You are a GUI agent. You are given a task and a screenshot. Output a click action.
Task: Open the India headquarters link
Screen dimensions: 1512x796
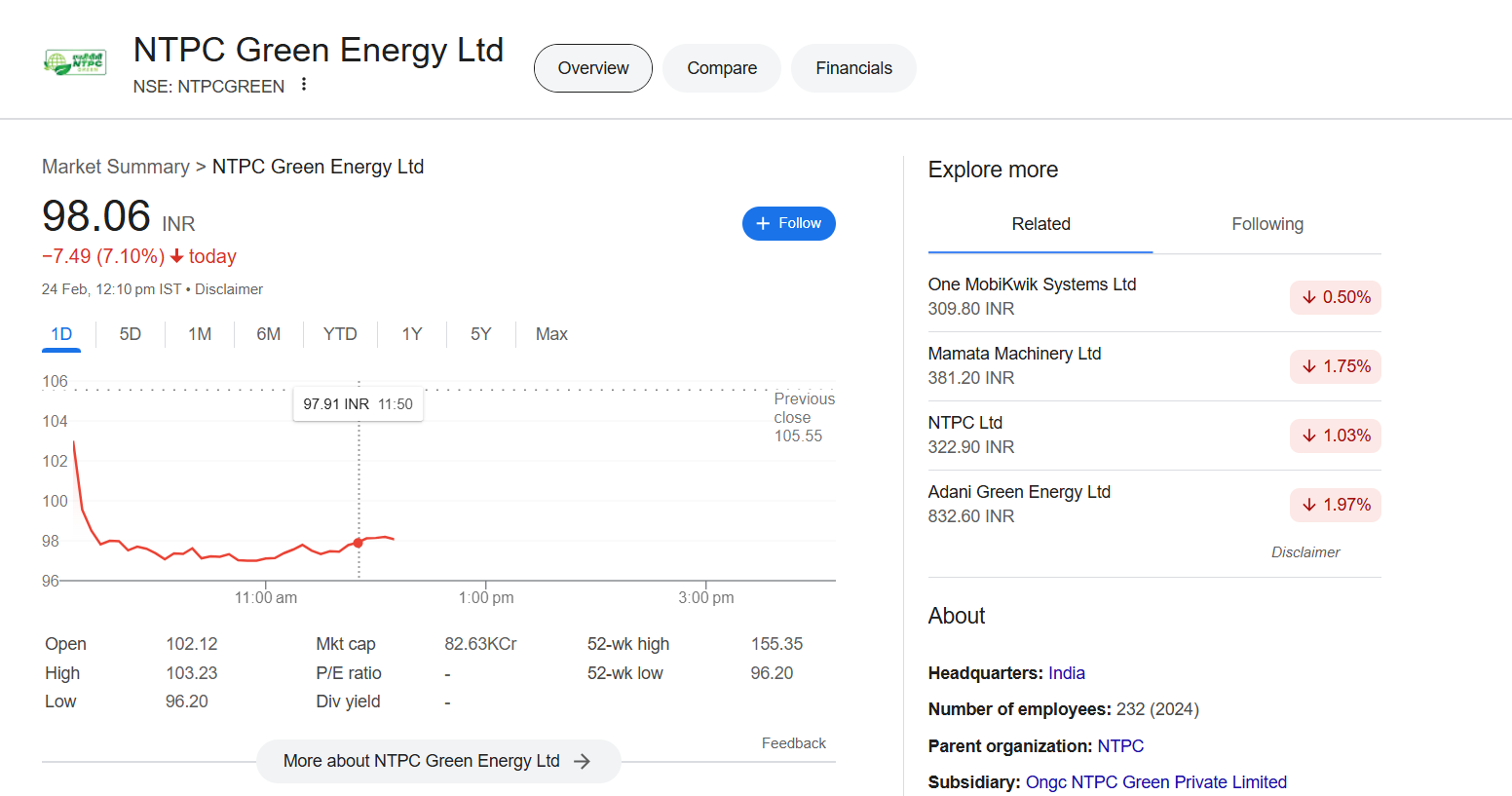coord(1066,673)
